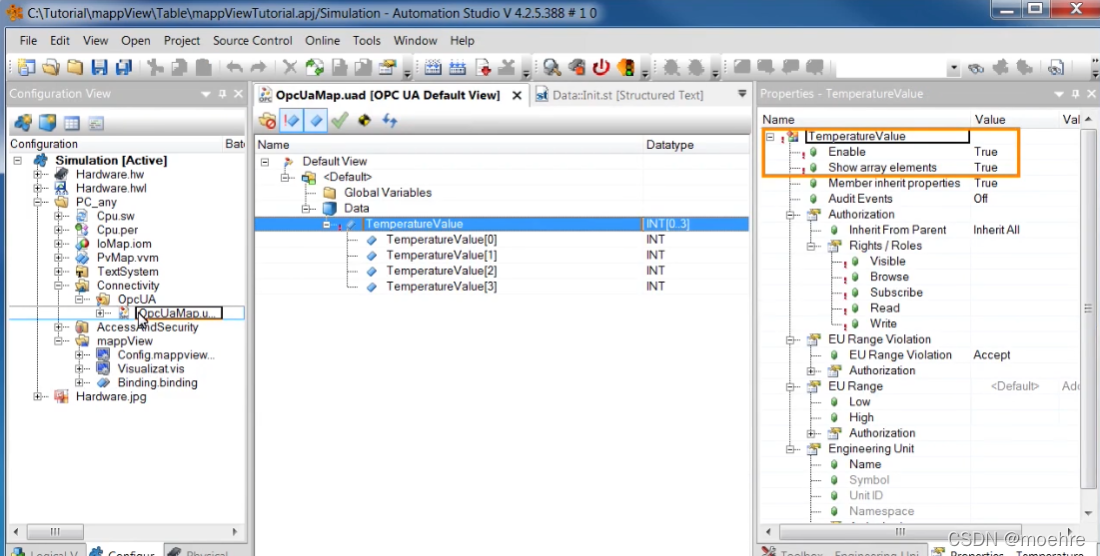Select Global Variables folder
The height and width of the screenshot is (556, 1100).
click(387, 193)
